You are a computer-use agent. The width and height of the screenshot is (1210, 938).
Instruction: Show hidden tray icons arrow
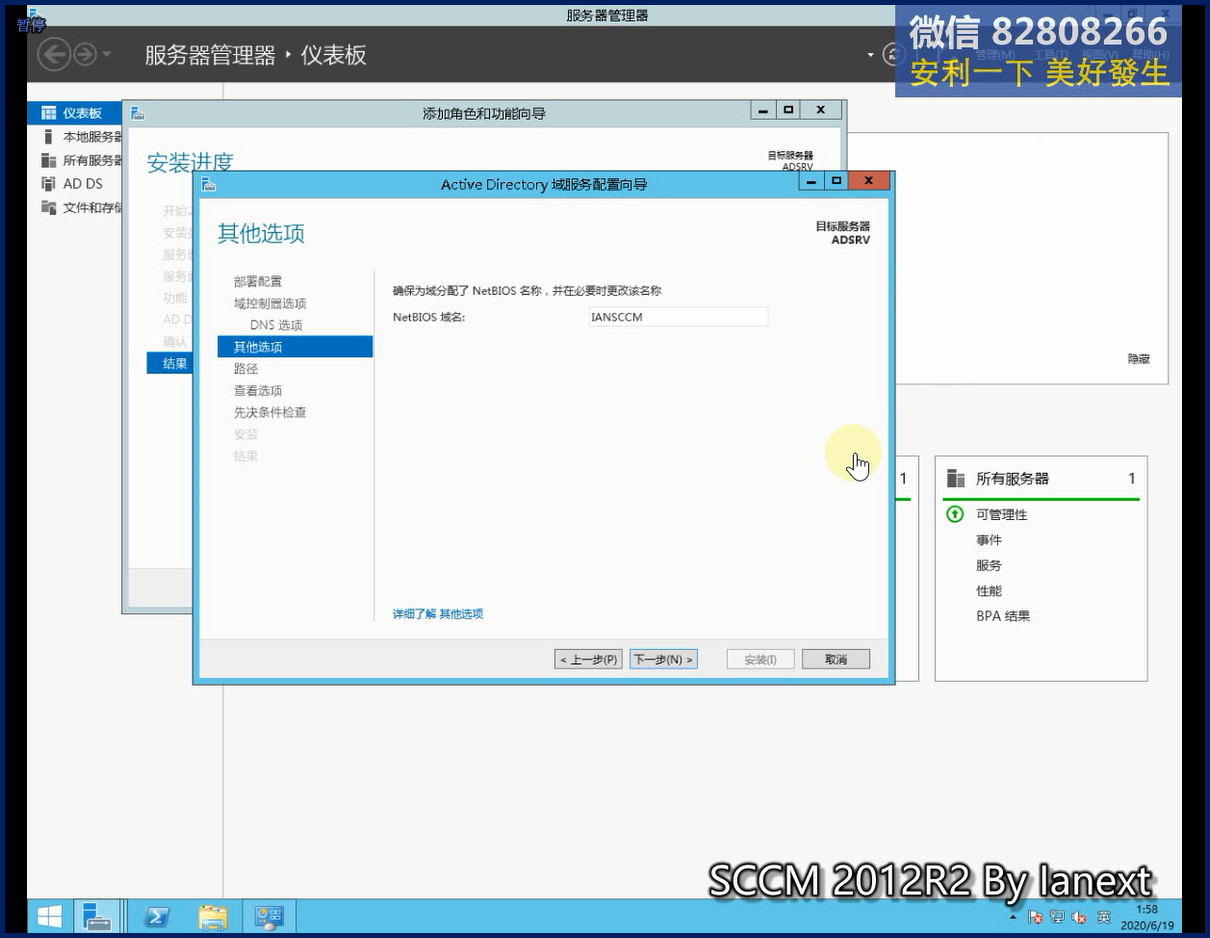(x=1013, y=917)
